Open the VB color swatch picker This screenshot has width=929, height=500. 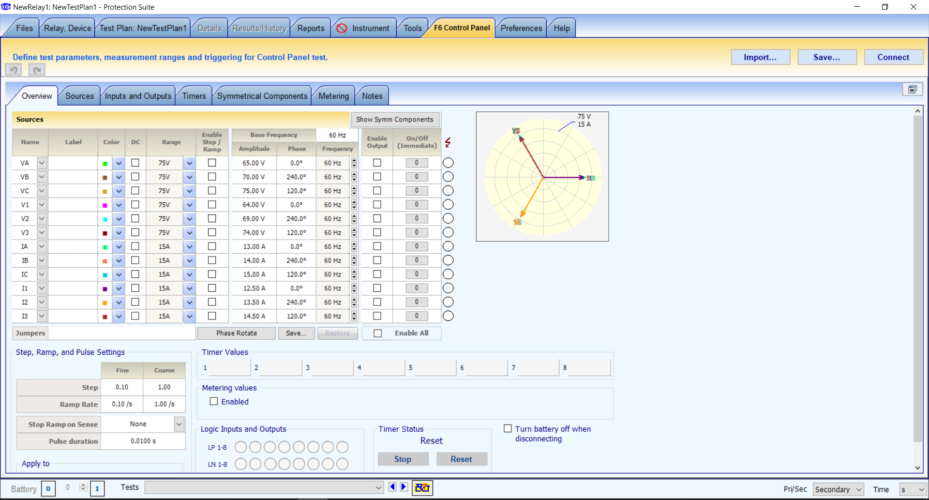[118, 177]
